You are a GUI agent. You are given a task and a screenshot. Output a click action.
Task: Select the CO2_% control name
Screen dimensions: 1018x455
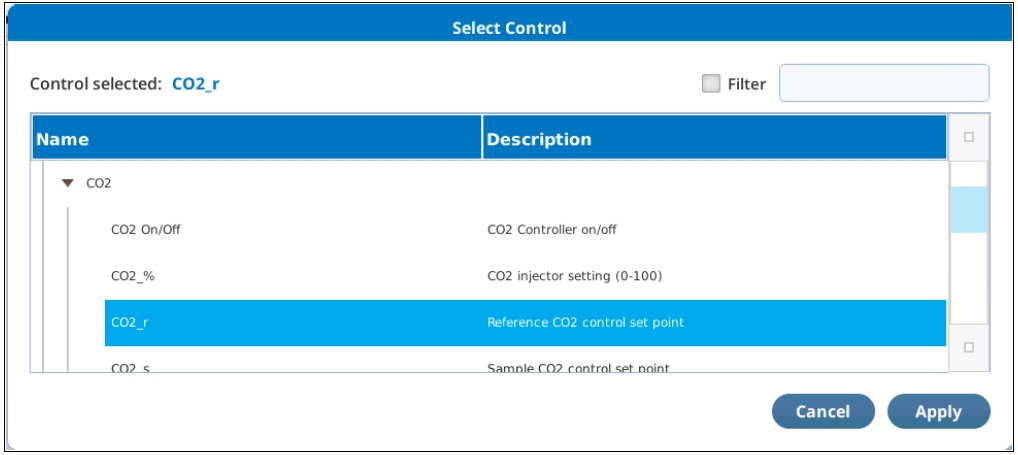(133, 276)
